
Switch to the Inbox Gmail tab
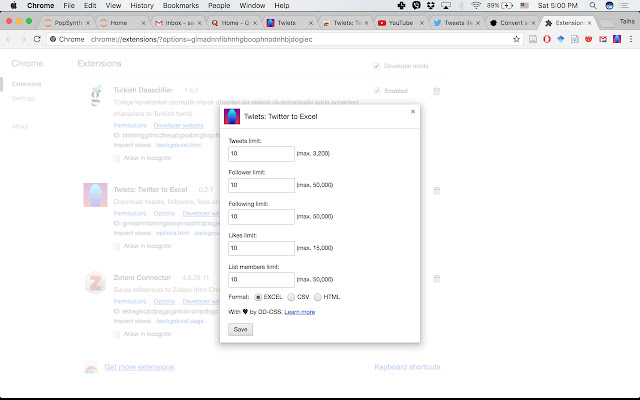pos(179,23)
